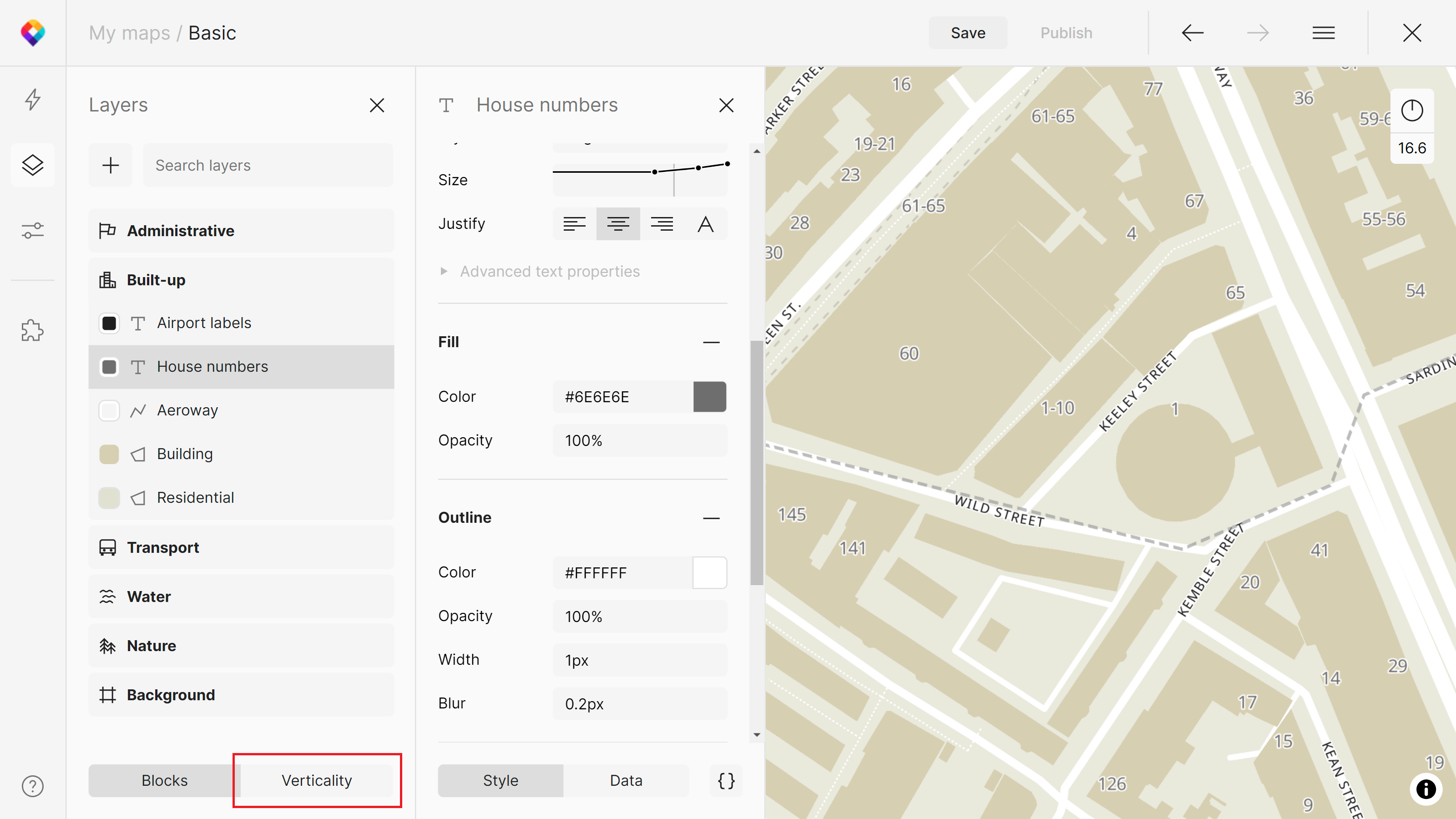The height and width of the screenshot is (819, 1456).
Task: Click the lightning bolt quick actions icon
Action: tap(33, 100)
